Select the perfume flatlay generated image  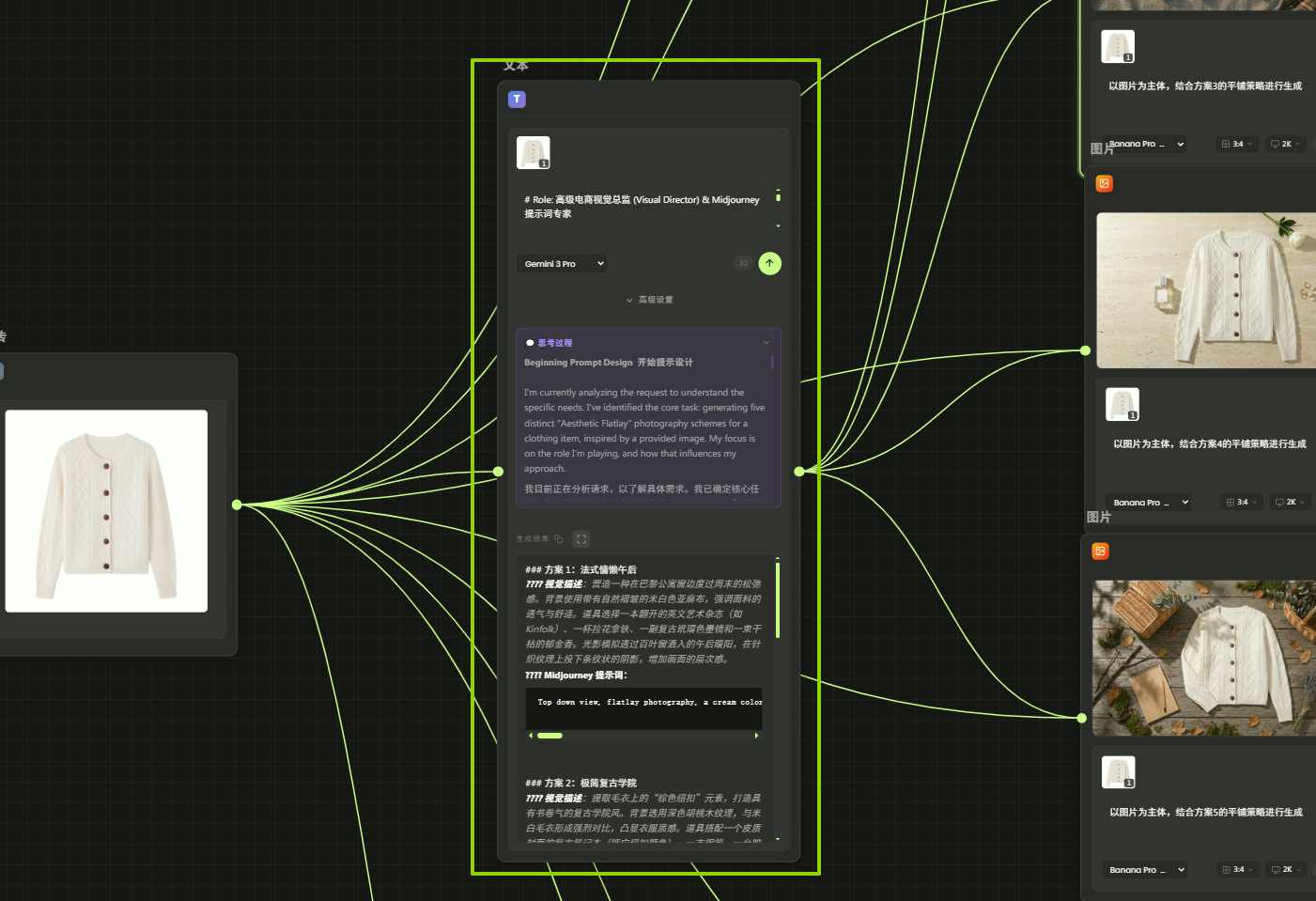click(x=1206, y=290)
